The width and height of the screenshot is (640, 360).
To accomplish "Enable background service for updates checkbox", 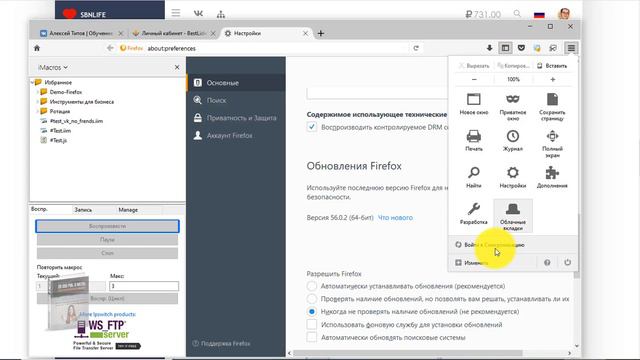I will (x=311, y=324).
